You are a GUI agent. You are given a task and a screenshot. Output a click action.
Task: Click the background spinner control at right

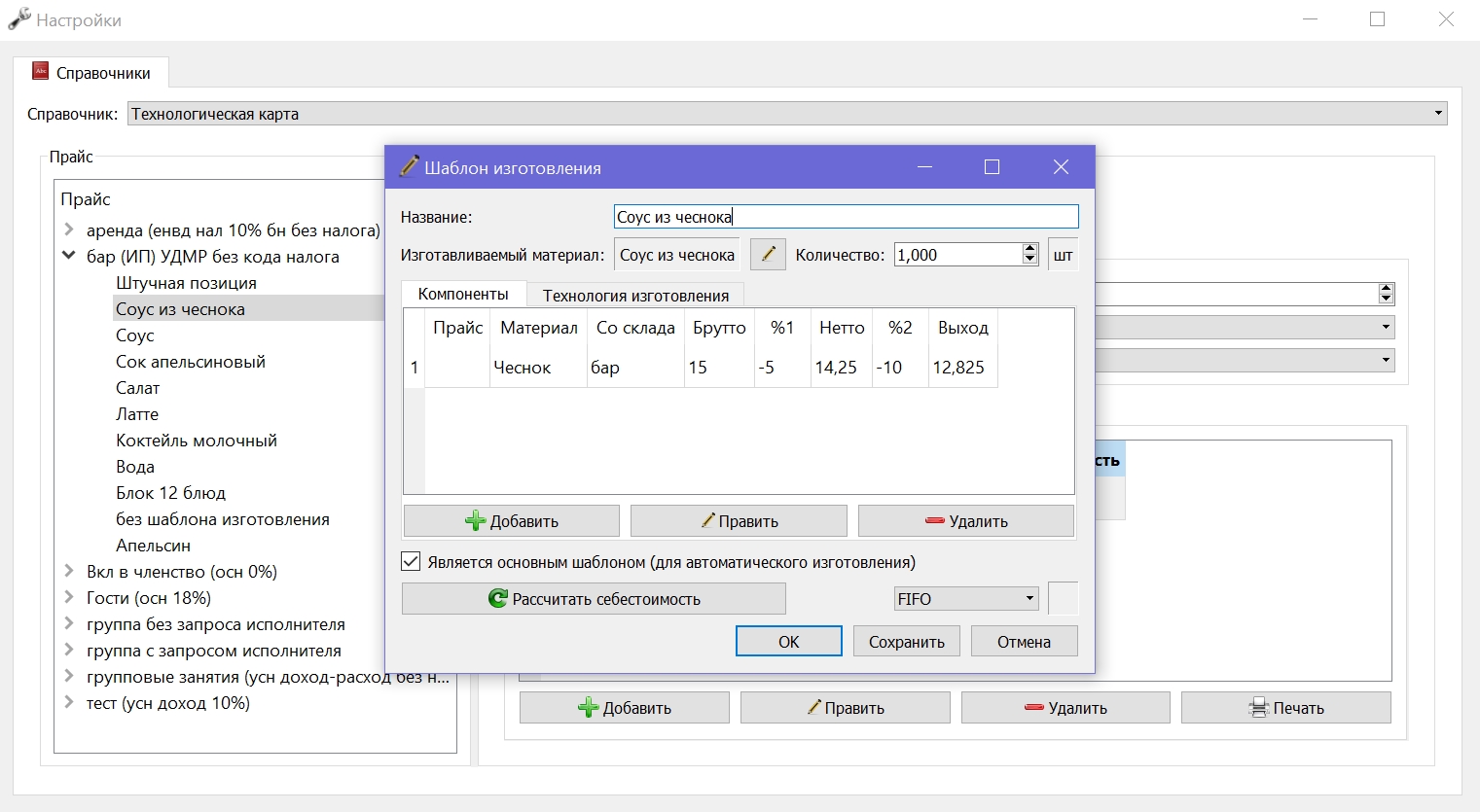[x=1387, y=294]
